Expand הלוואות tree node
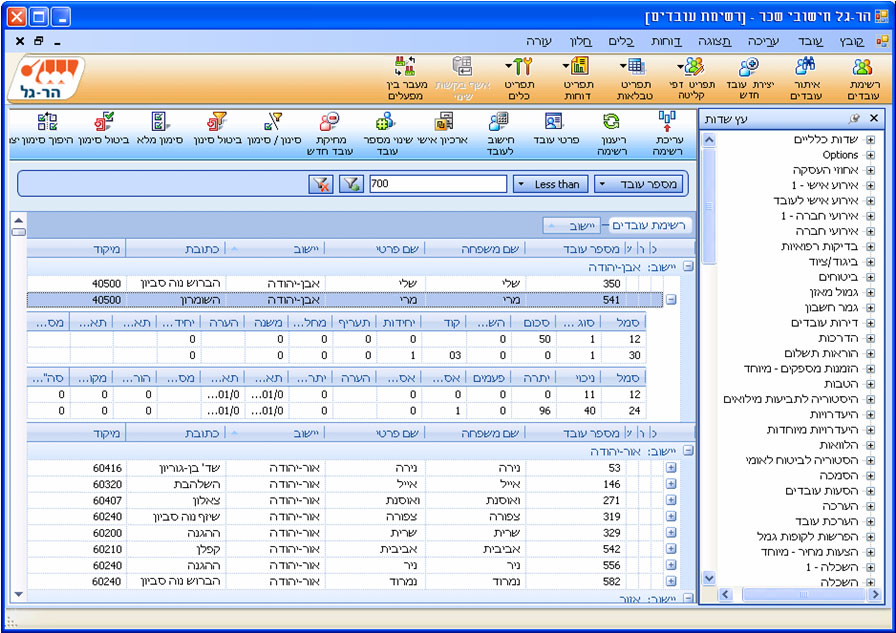The width and height of the screenshot is (896, 633). (x=870, y=445)
